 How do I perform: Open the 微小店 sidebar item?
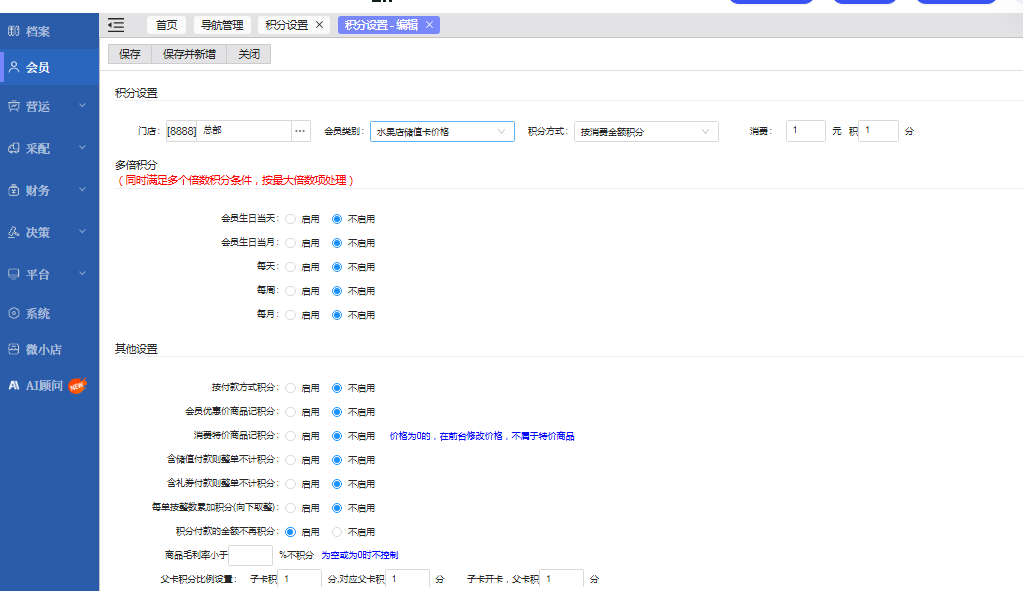pos(50,350)
